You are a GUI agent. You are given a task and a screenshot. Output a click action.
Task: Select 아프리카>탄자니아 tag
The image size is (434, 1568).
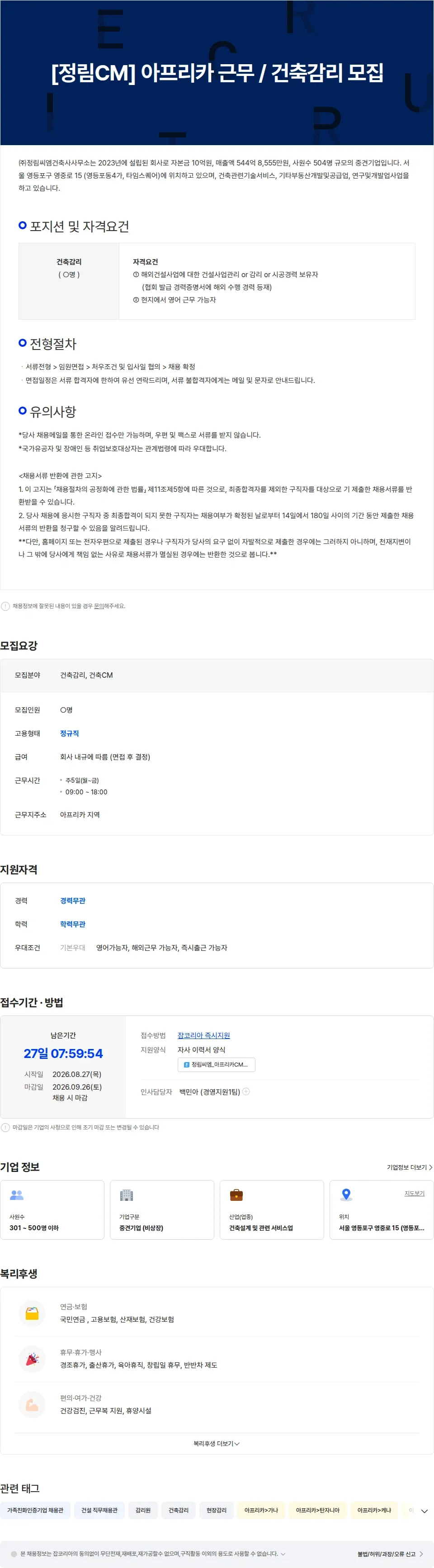point(318,1510)
